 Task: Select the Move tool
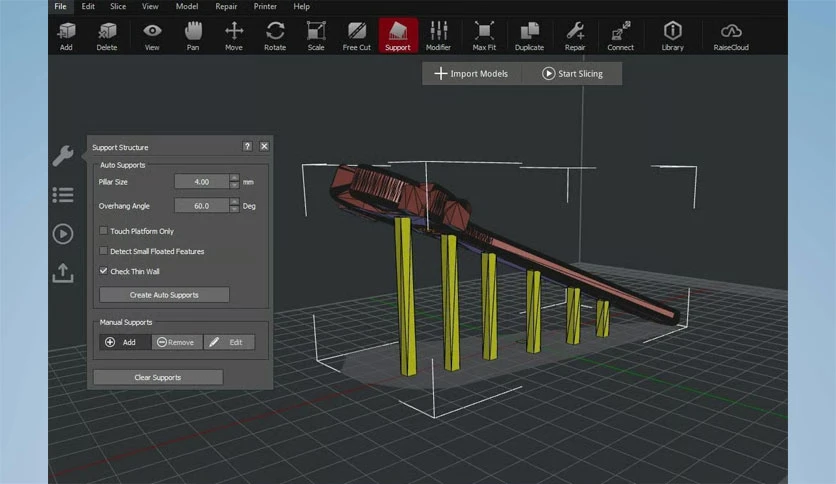coord(234,36)
